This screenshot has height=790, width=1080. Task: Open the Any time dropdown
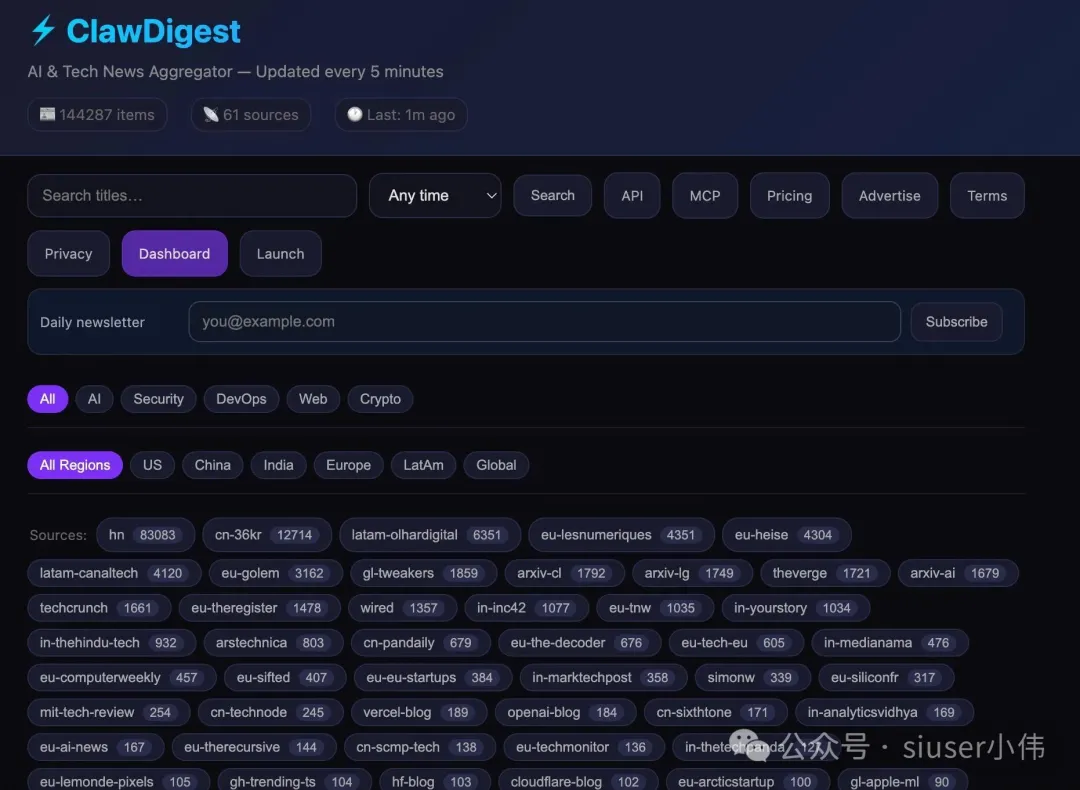(x=435, y=196)
